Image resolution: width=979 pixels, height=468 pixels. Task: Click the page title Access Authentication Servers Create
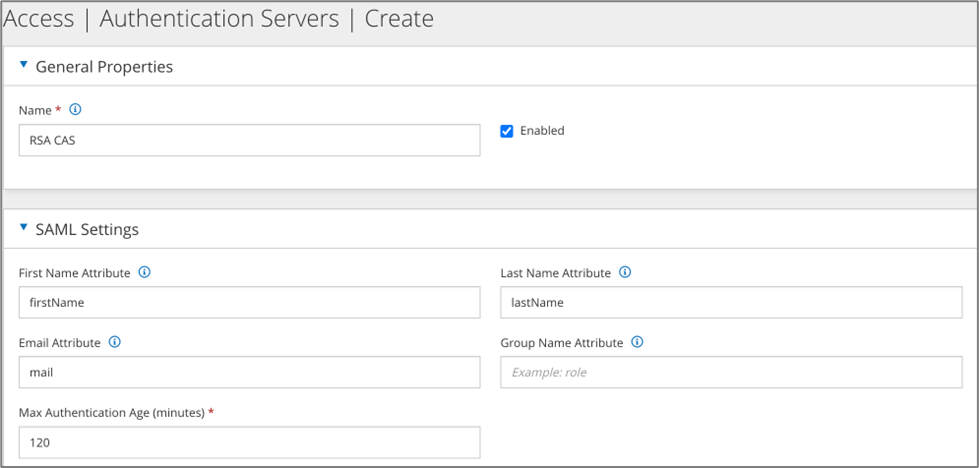(x=219, y=19)
